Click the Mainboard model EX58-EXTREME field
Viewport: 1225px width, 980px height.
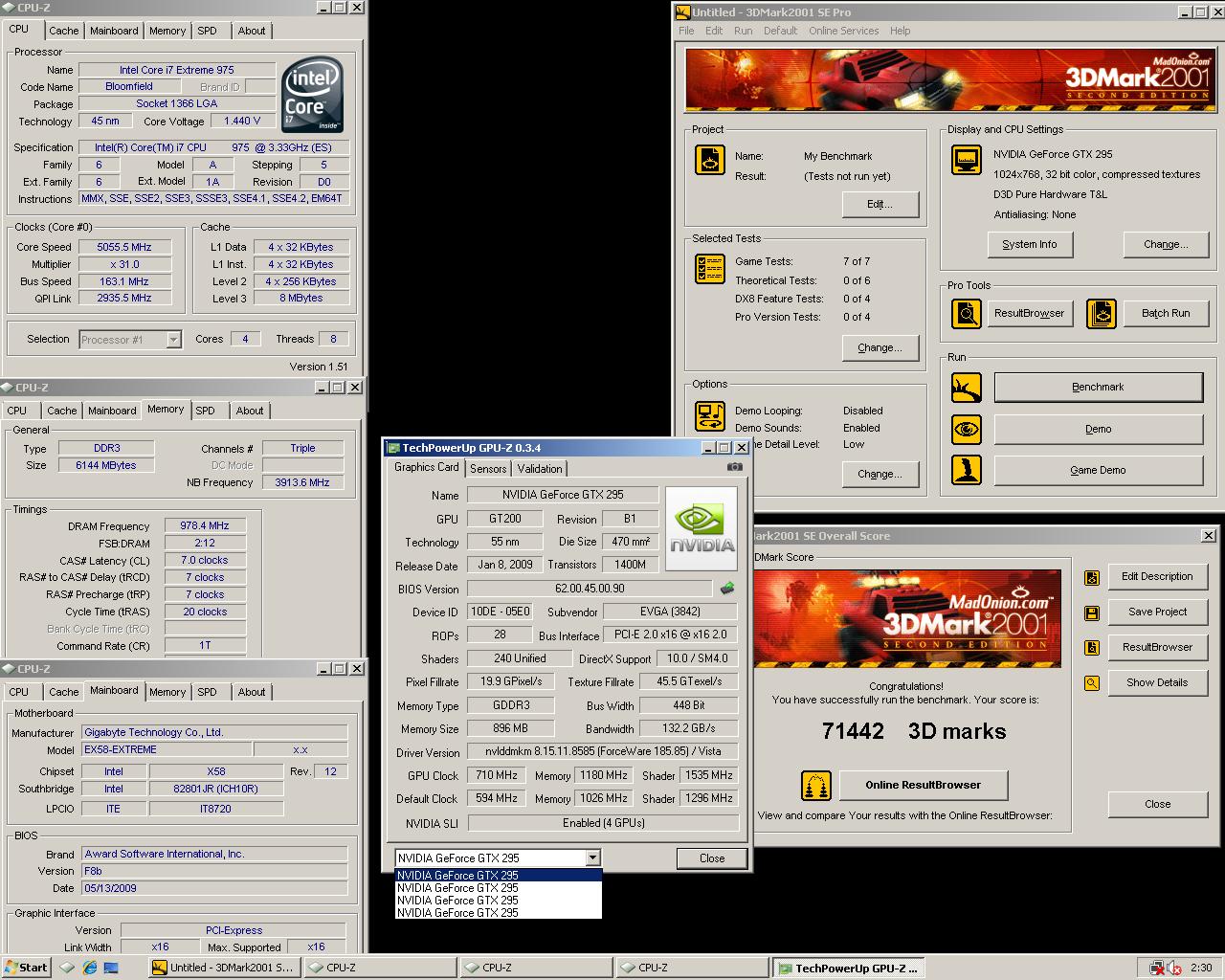click(166, 750)
